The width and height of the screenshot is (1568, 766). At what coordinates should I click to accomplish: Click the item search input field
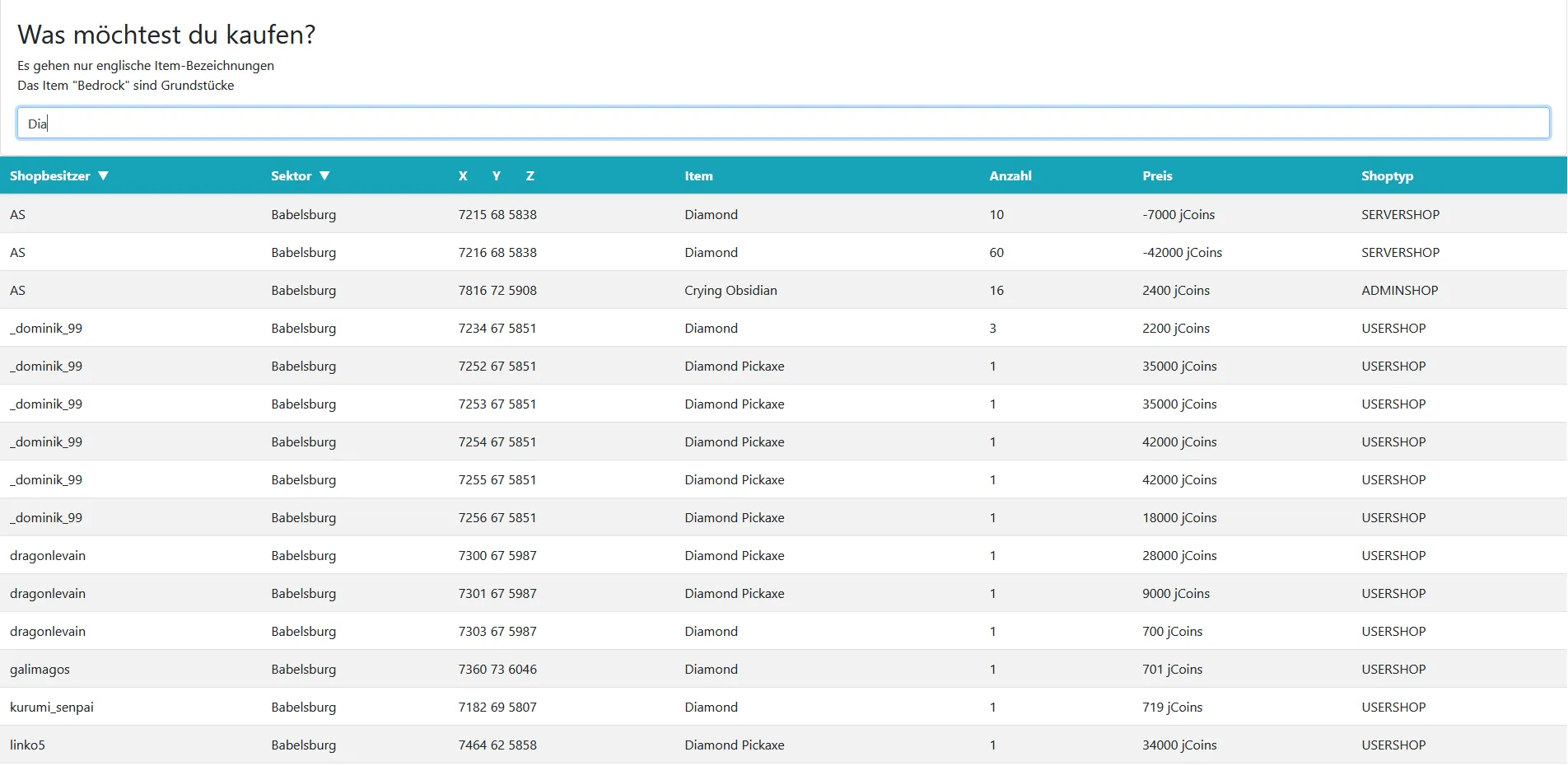click(x=783, y=123)
